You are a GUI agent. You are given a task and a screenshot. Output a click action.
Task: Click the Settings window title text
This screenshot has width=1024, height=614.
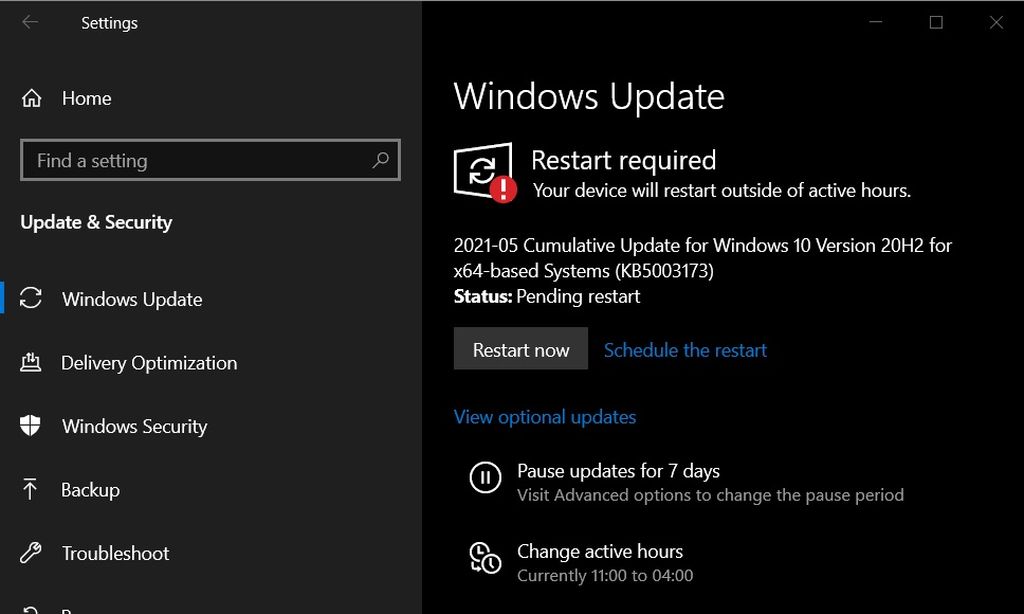coord(109,23)
